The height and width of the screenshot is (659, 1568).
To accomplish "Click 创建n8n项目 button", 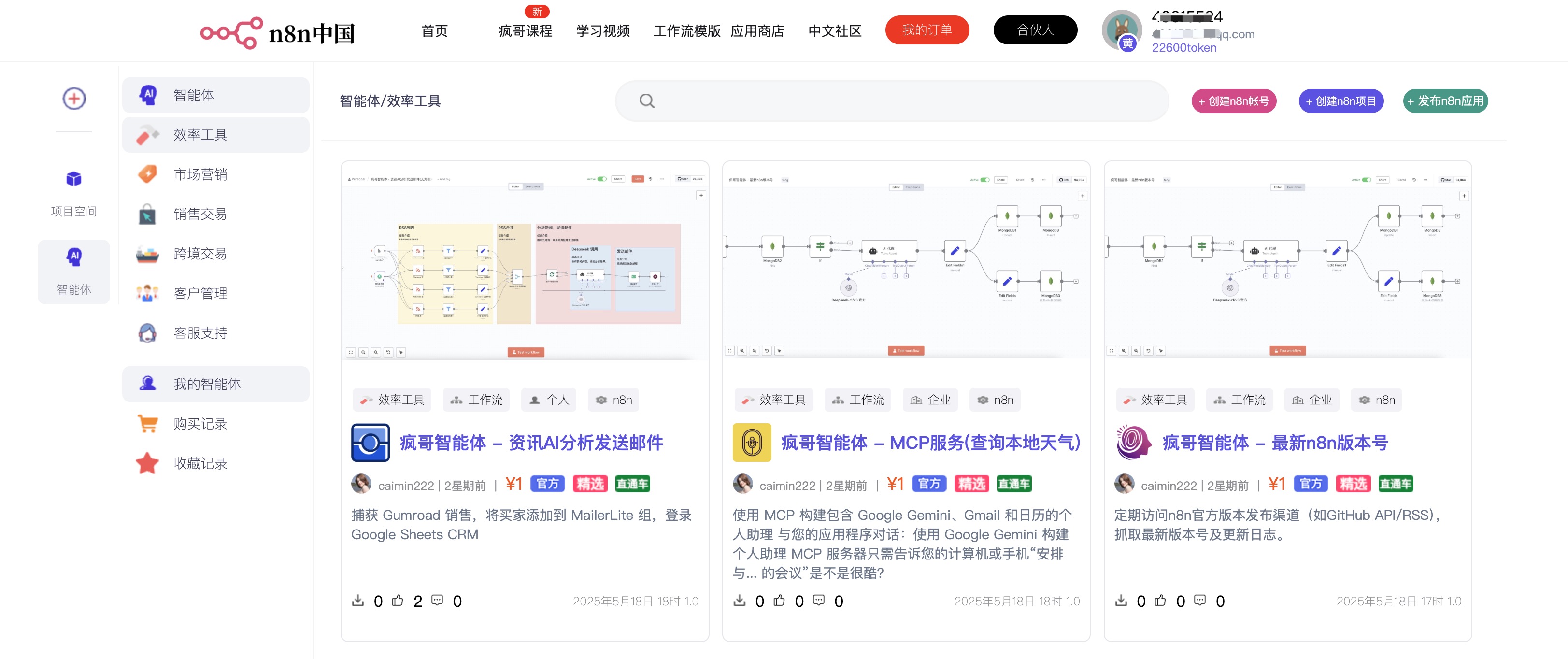I will tap(1341, 101).
